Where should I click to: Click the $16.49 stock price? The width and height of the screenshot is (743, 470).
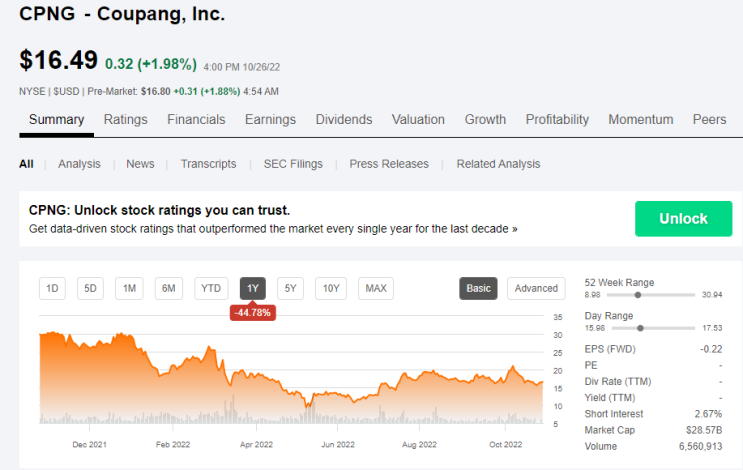point(58,60)
